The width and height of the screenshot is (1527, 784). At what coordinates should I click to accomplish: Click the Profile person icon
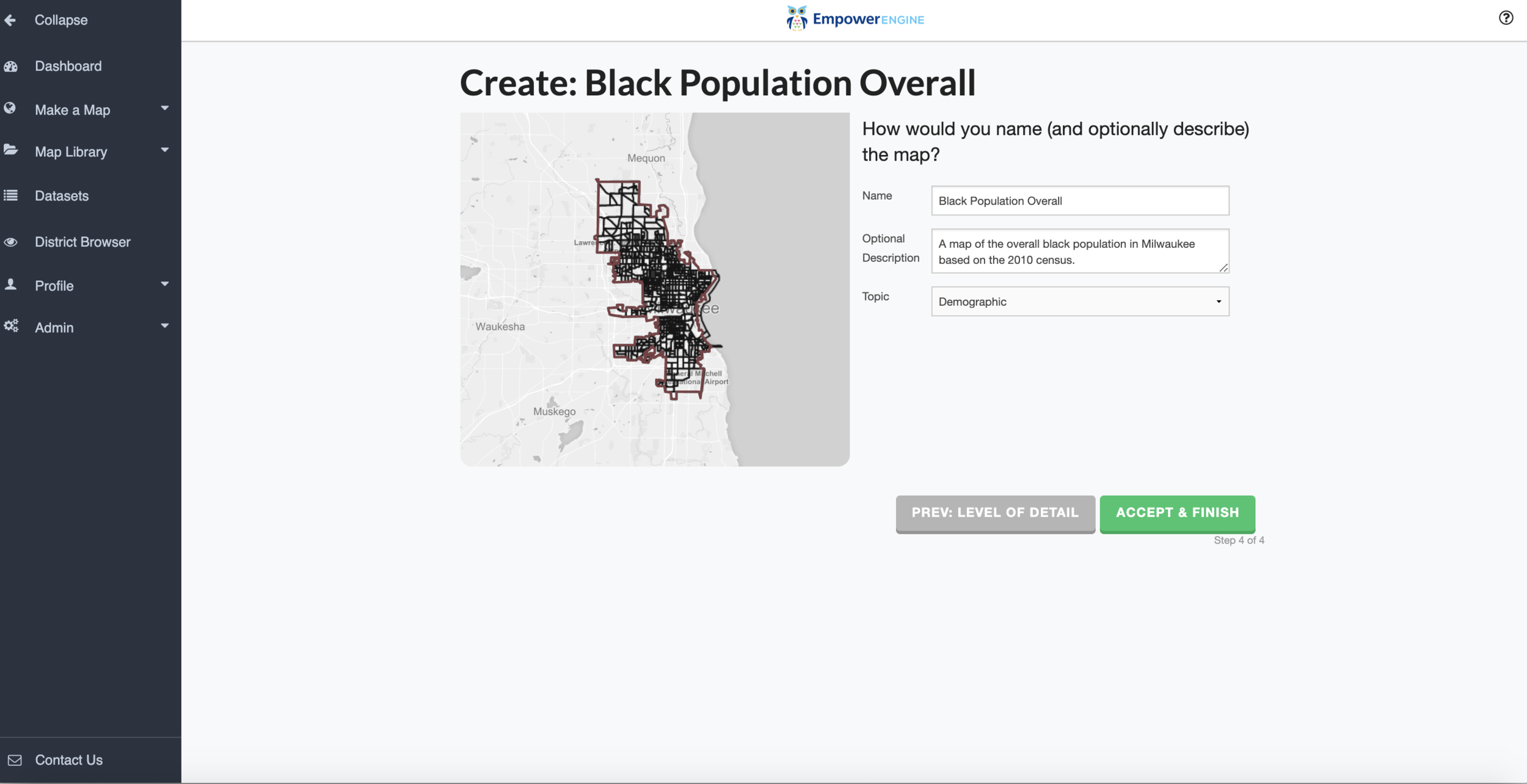tap(10, 285)
